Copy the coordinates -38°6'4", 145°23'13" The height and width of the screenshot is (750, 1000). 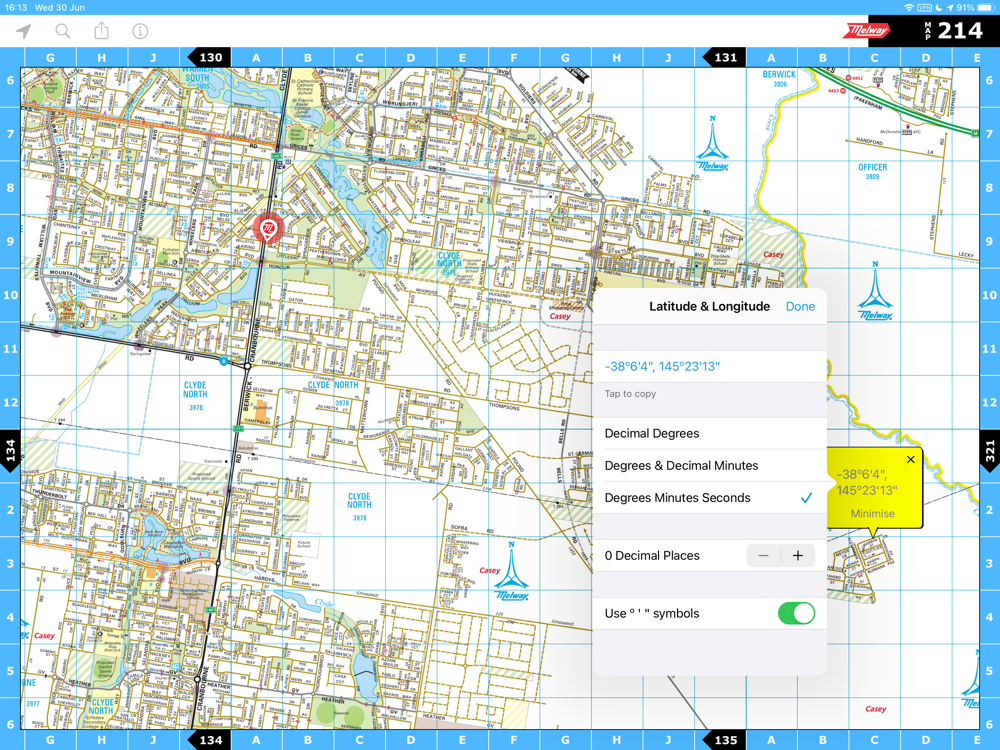pos(662,367)
